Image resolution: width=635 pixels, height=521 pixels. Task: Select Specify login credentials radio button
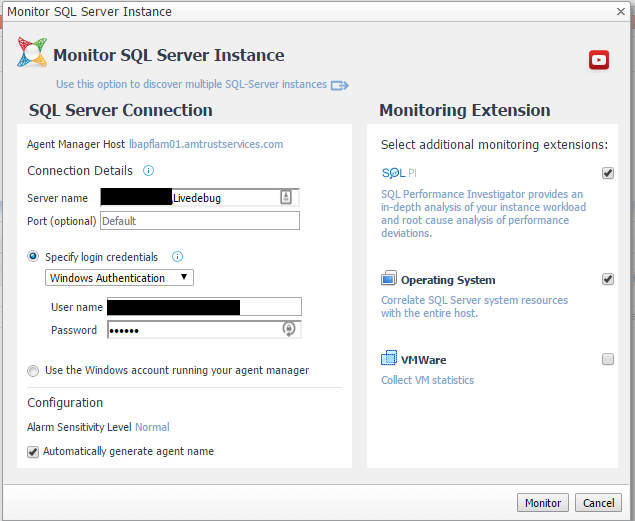pyautogui.click(x=33, y=256)
